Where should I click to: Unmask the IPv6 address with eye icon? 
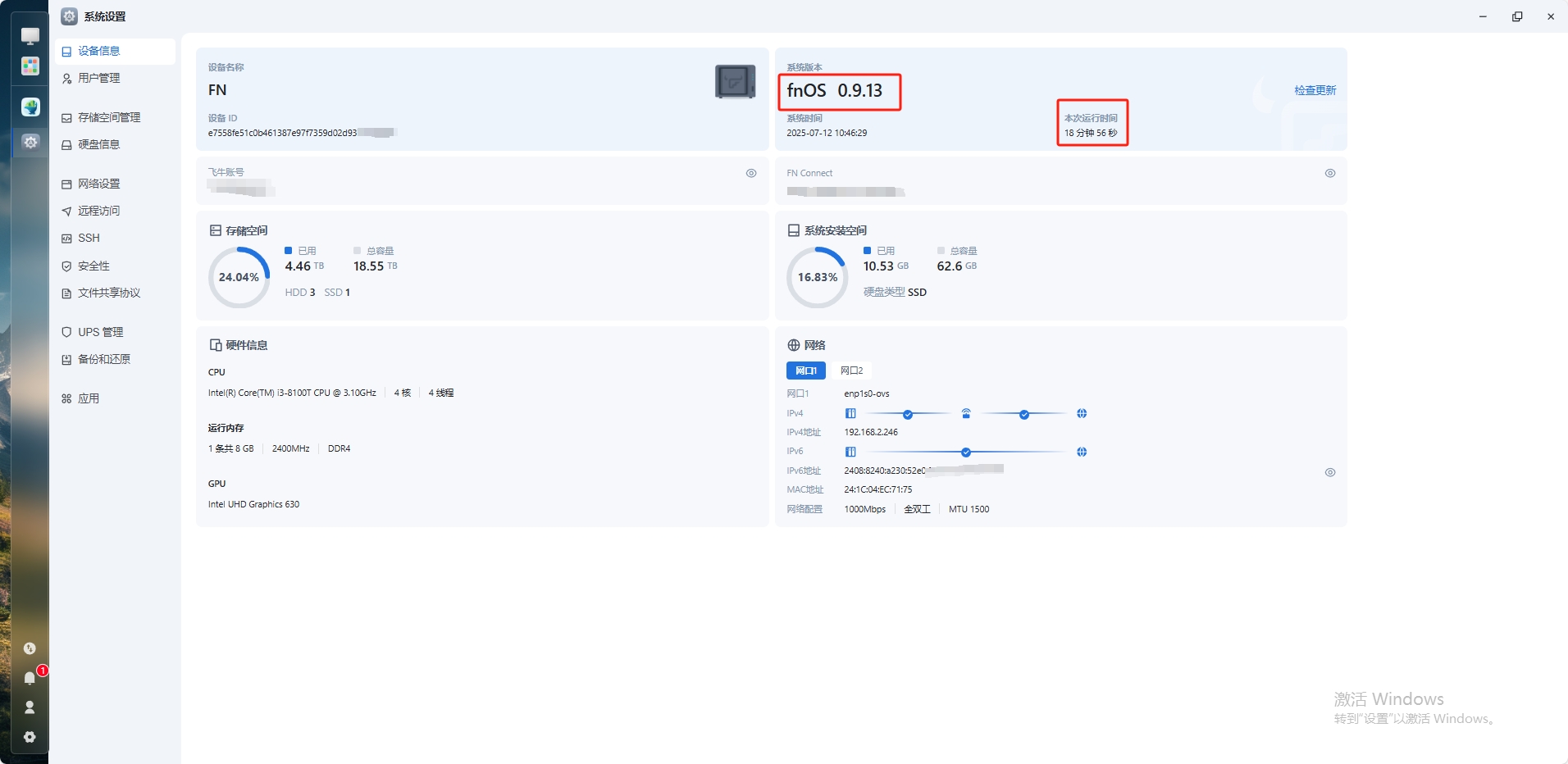click(1329, 472)
